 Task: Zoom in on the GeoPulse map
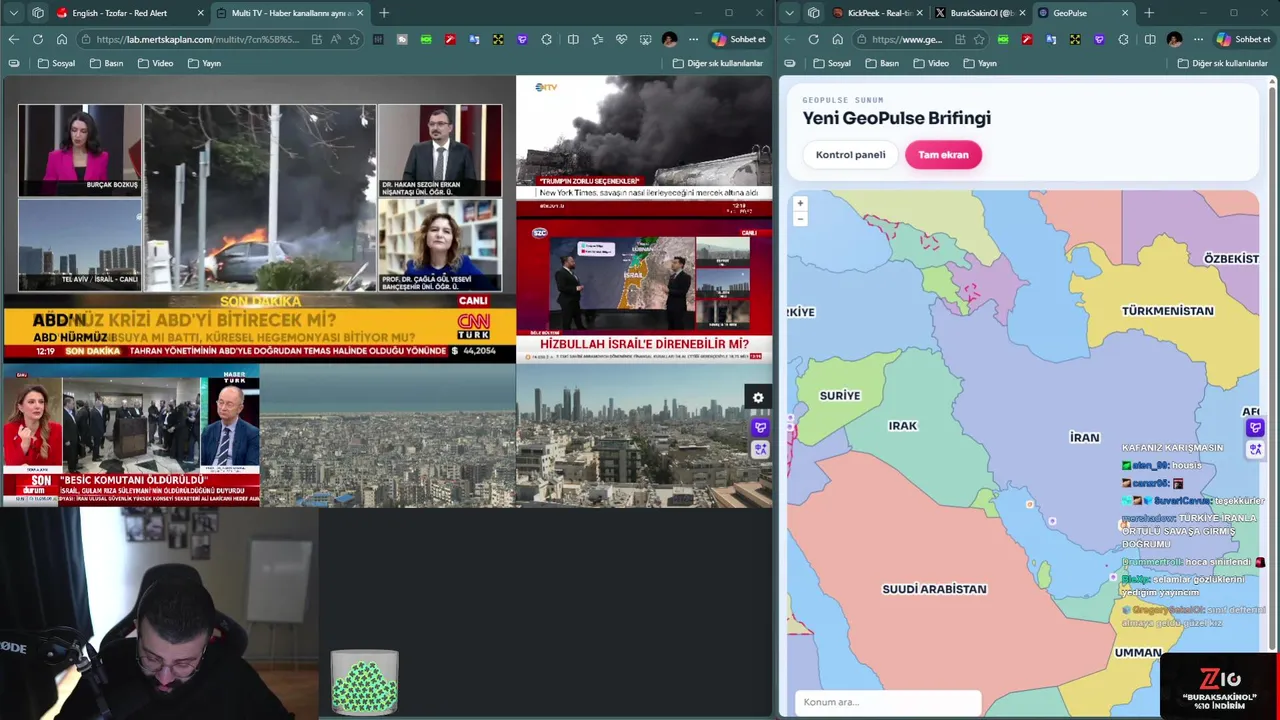(x=800, y=203)
